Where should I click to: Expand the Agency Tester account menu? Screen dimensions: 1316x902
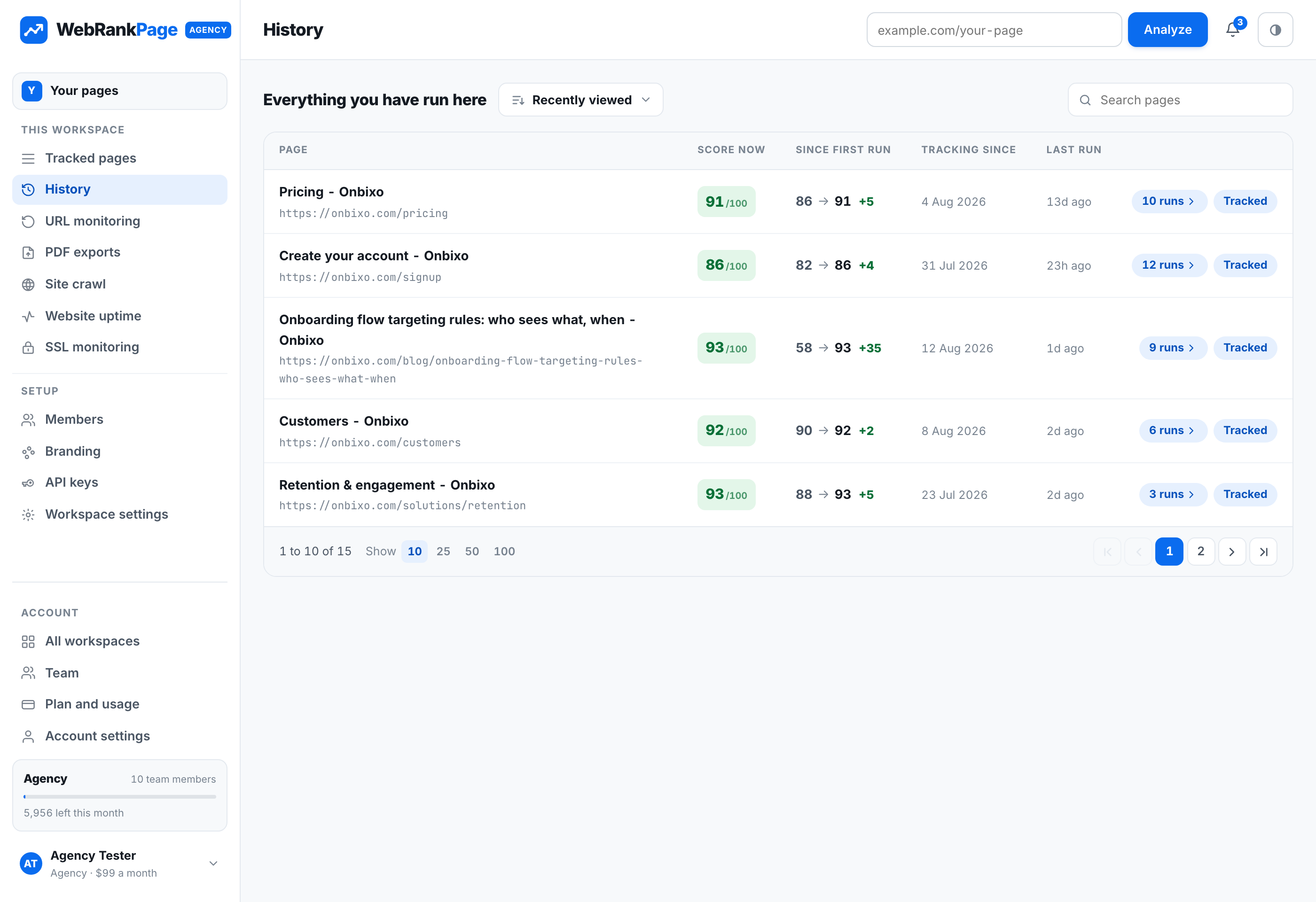coord(213,863)
